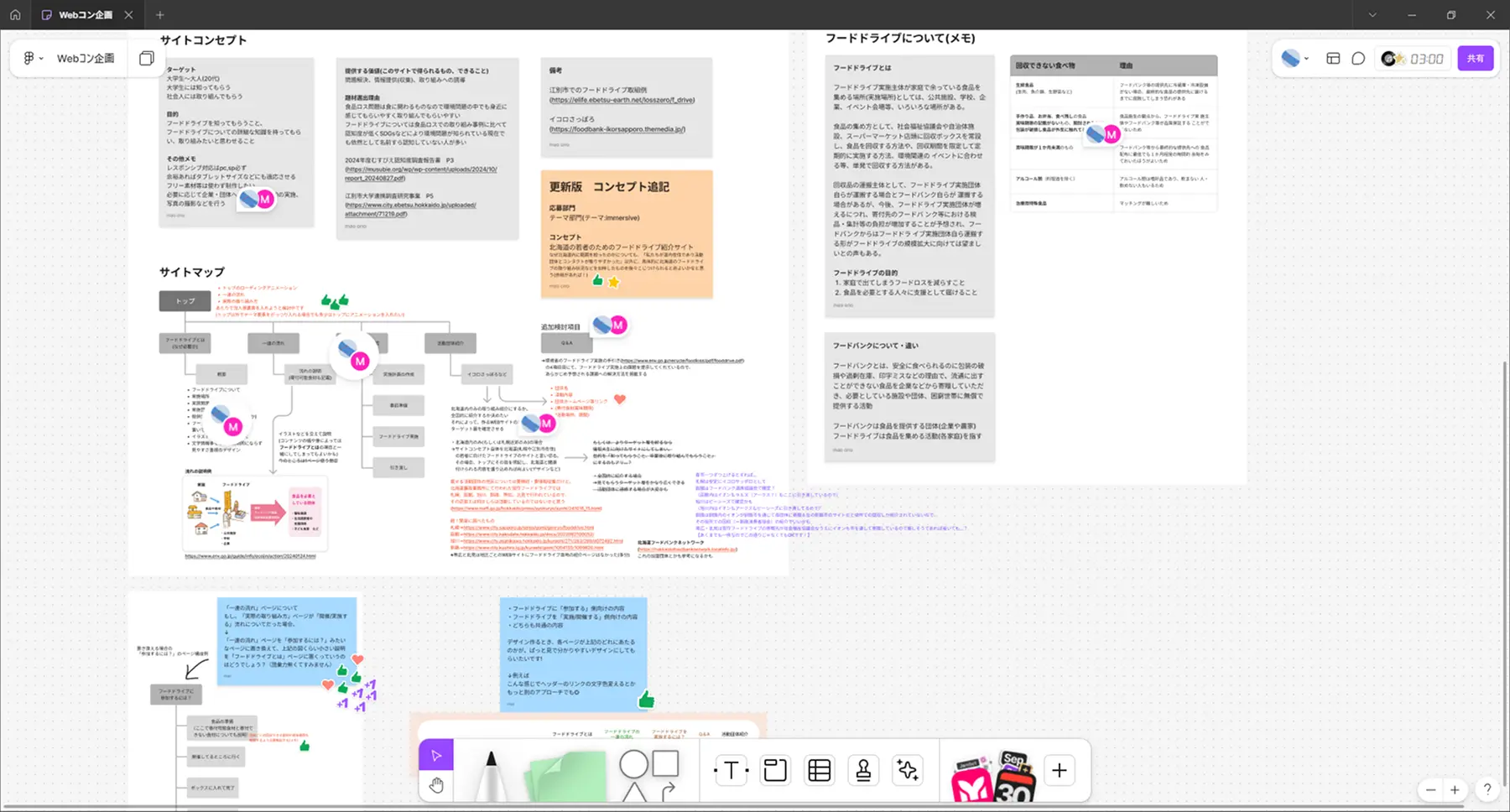Open the comments bubble icon
1510x812 pixels.
[1358, 59]
